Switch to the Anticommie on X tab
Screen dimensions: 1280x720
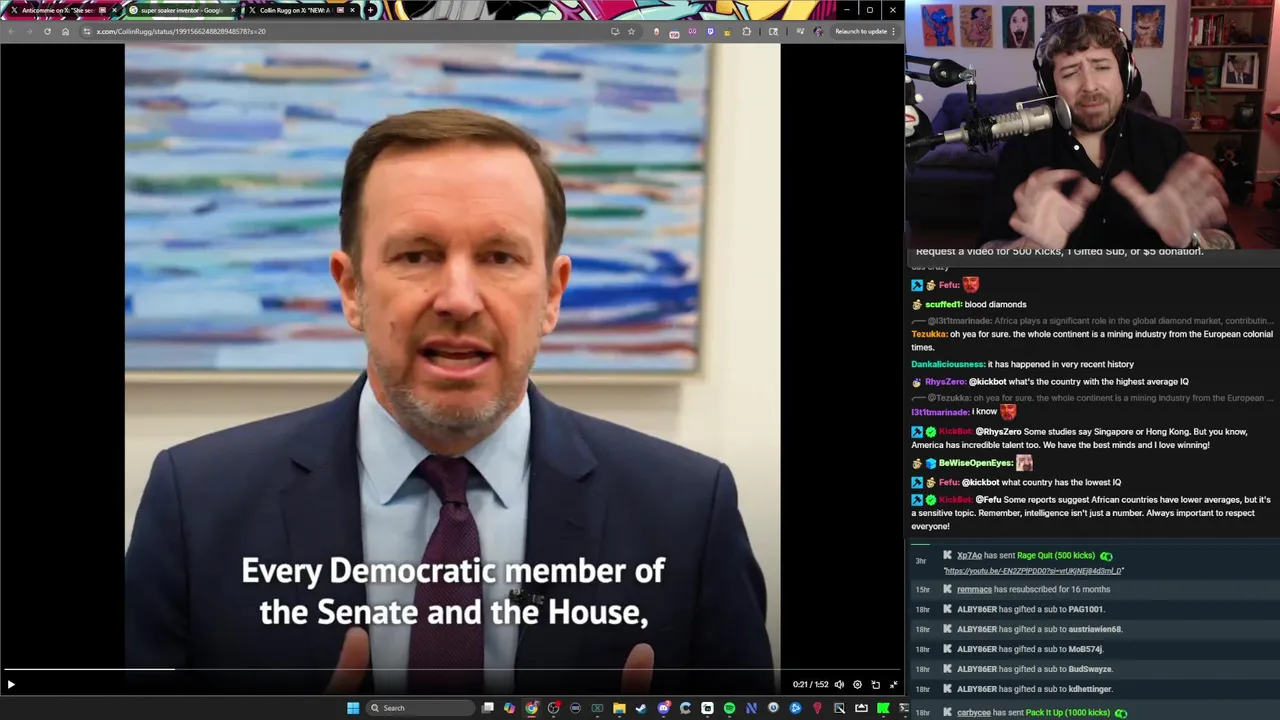[x=60, y=10]
